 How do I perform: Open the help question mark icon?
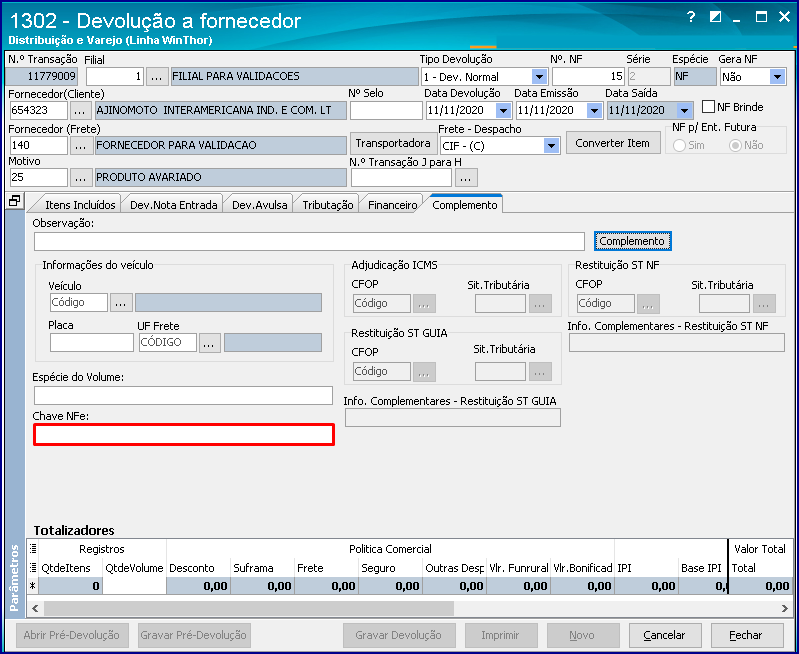(x=690, y=17)
